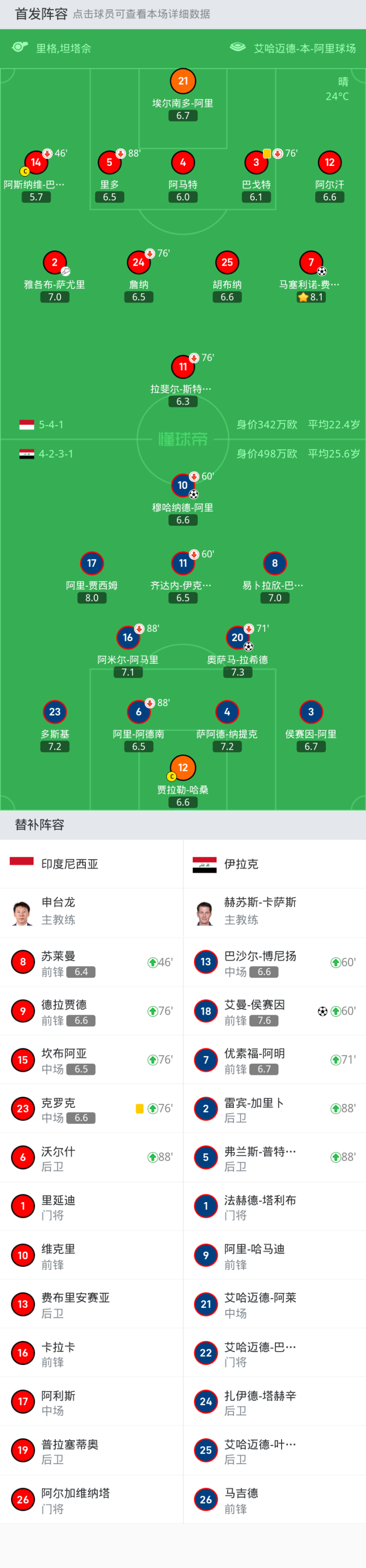
Task: Select 印度尼西亚 substitutes header
Action: tap(91, 864)
